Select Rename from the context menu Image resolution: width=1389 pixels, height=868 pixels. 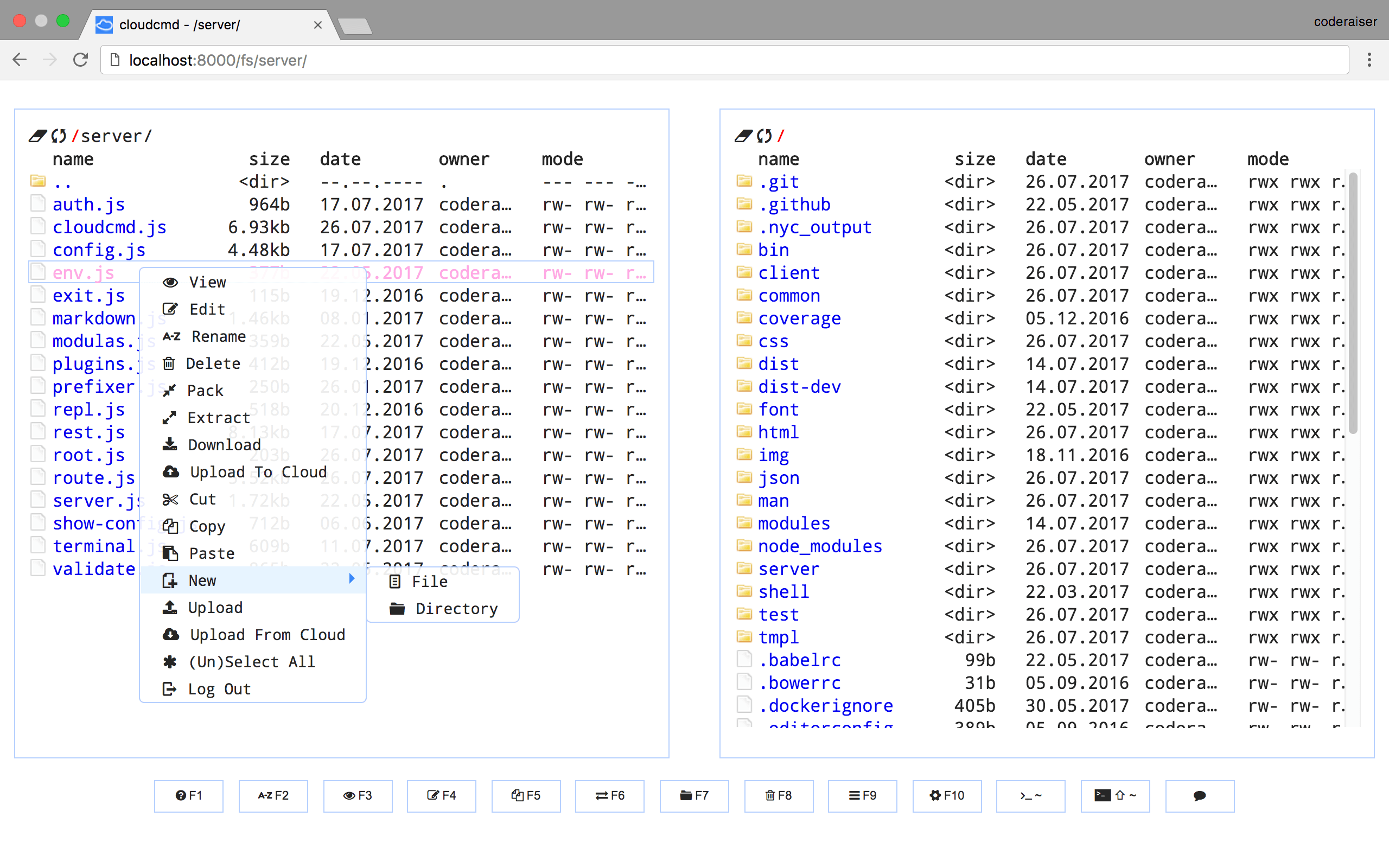pyautogui.click(x=218, y=336)
